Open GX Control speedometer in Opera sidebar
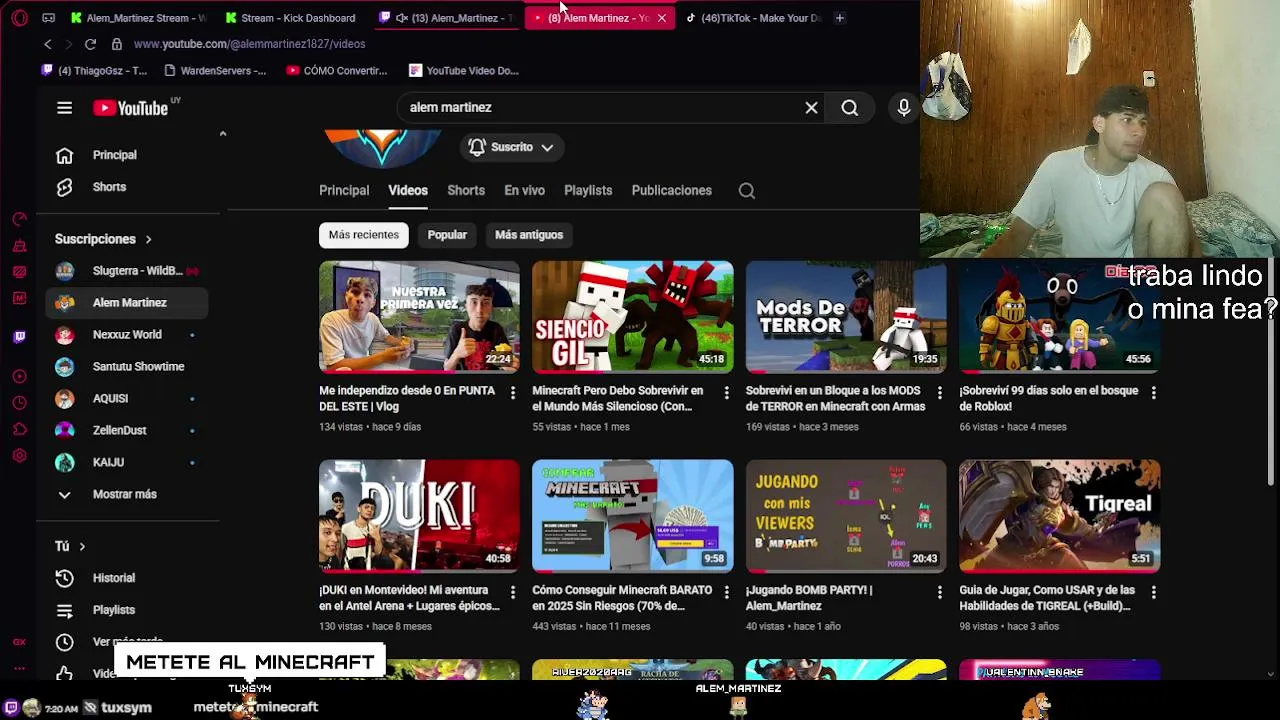 19,219
